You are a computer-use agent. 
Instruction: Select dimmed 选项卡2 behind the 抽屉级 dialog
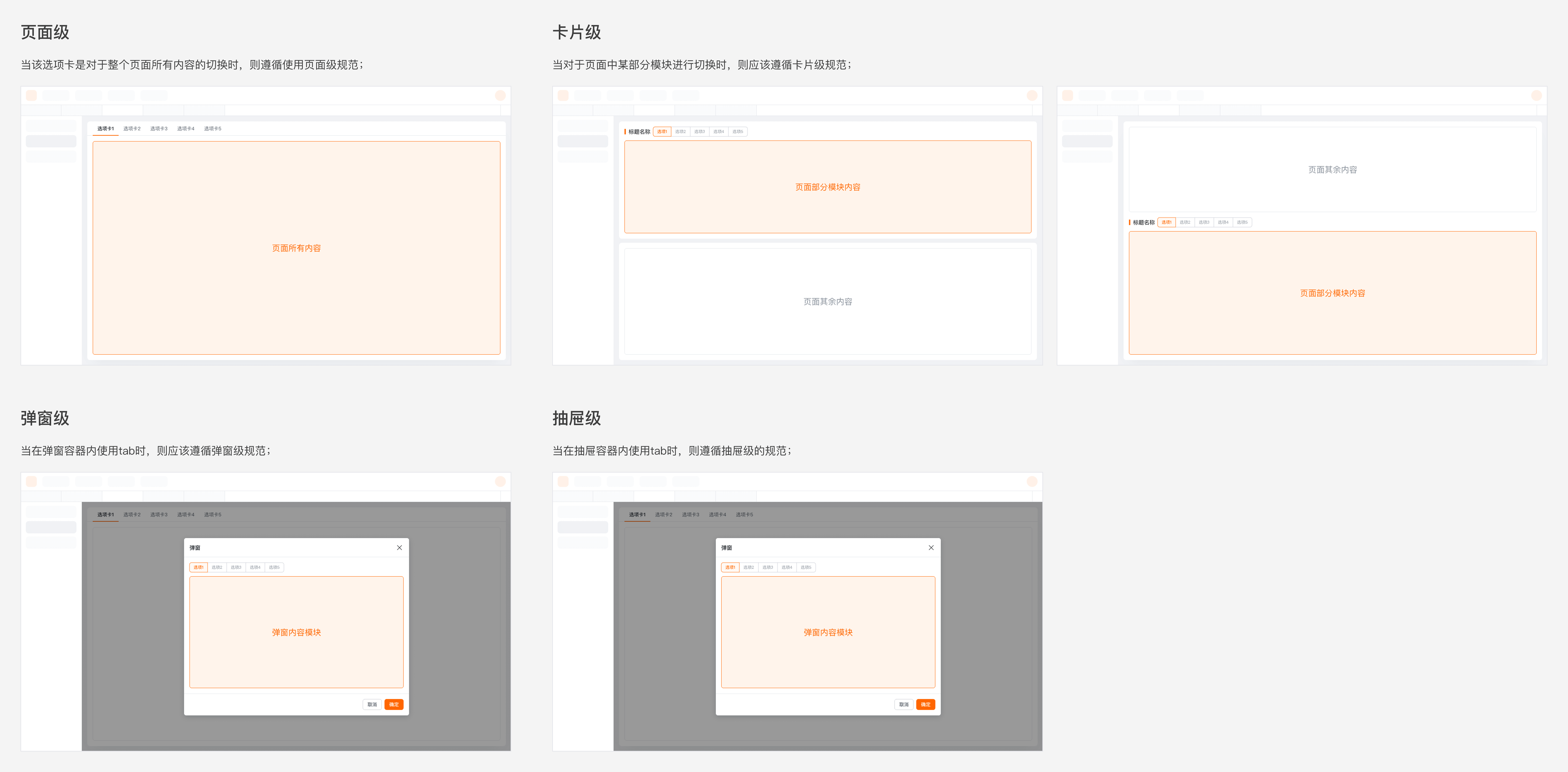click(x=664, y=514)
